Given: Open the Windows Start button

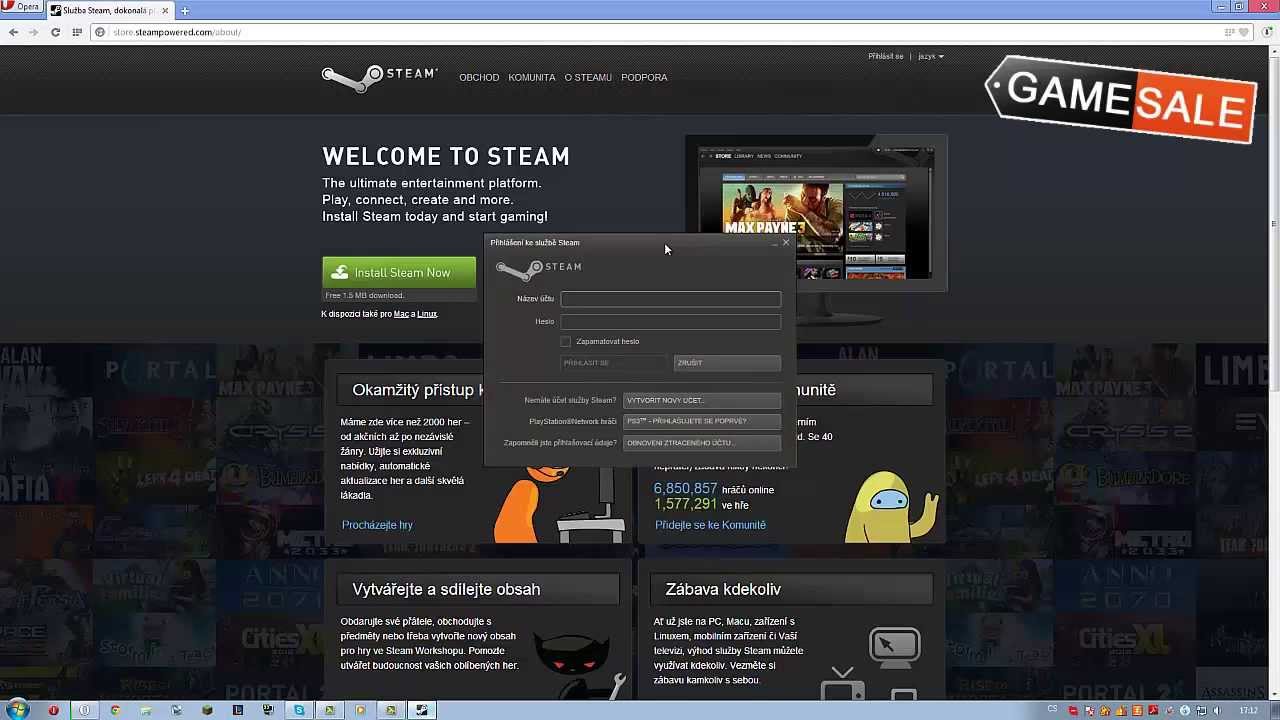Looking at the screenshot, I should [17, 710].
